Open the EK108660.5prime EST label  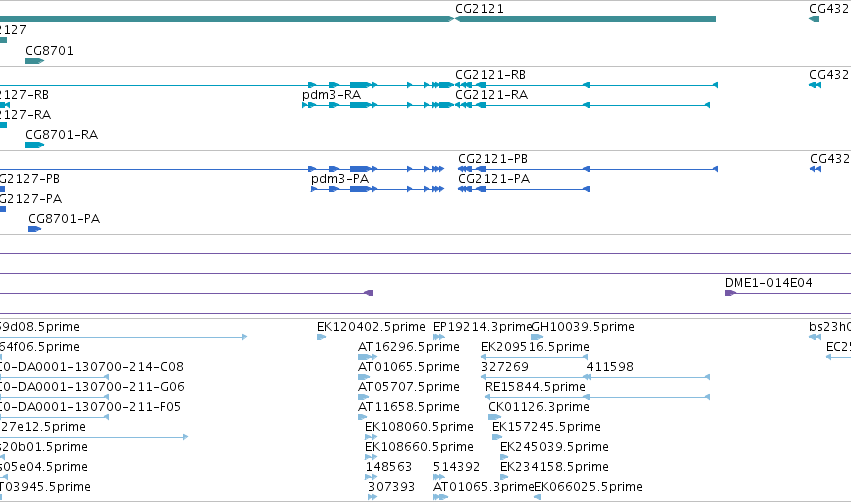click(419, 447)
